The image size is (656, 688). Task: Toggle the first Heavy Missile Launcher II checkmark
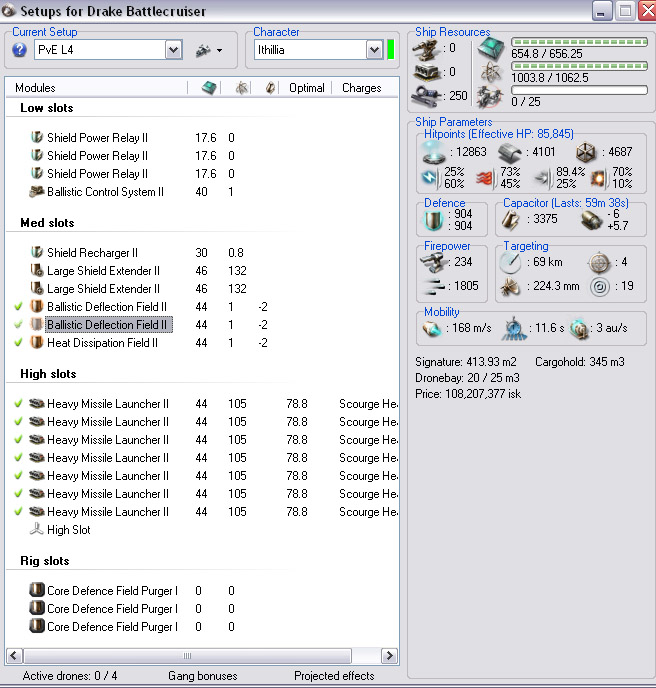[x=18, y=403]
